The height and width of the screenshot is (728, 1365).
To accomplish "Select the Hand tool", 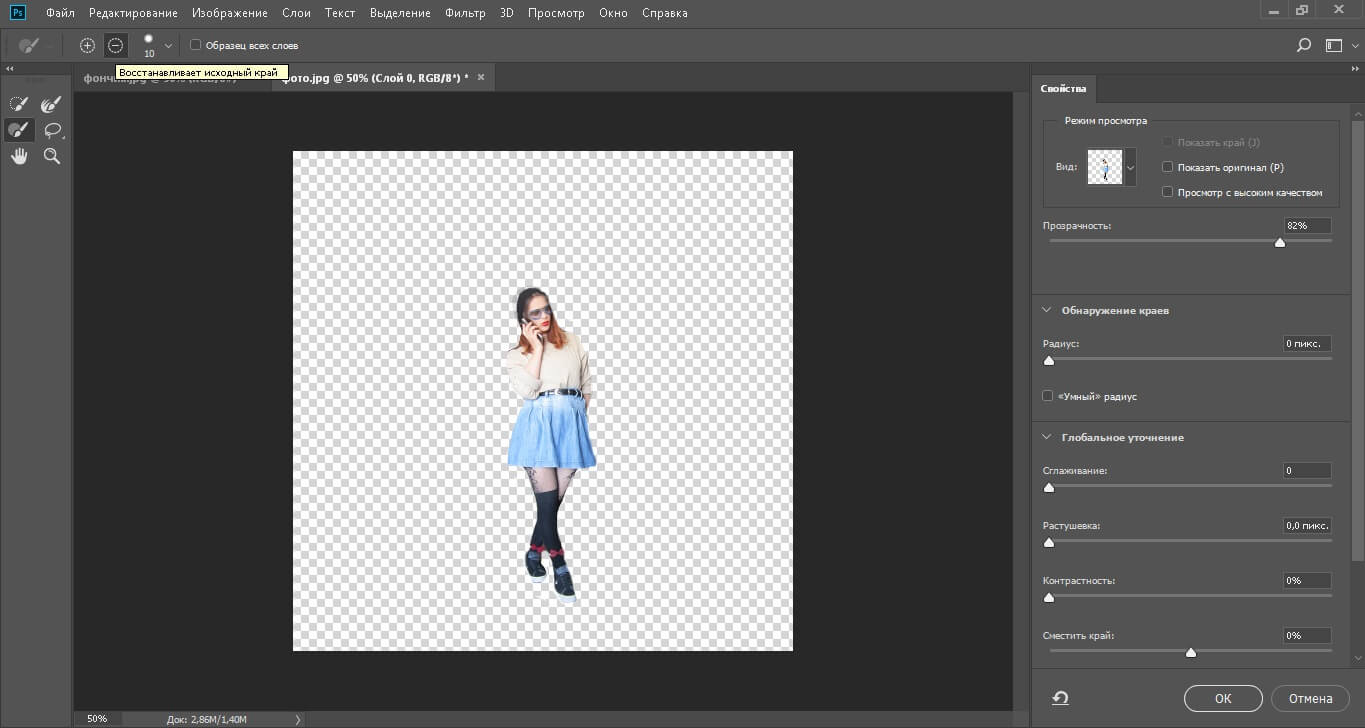I will [x=18, y=156].
